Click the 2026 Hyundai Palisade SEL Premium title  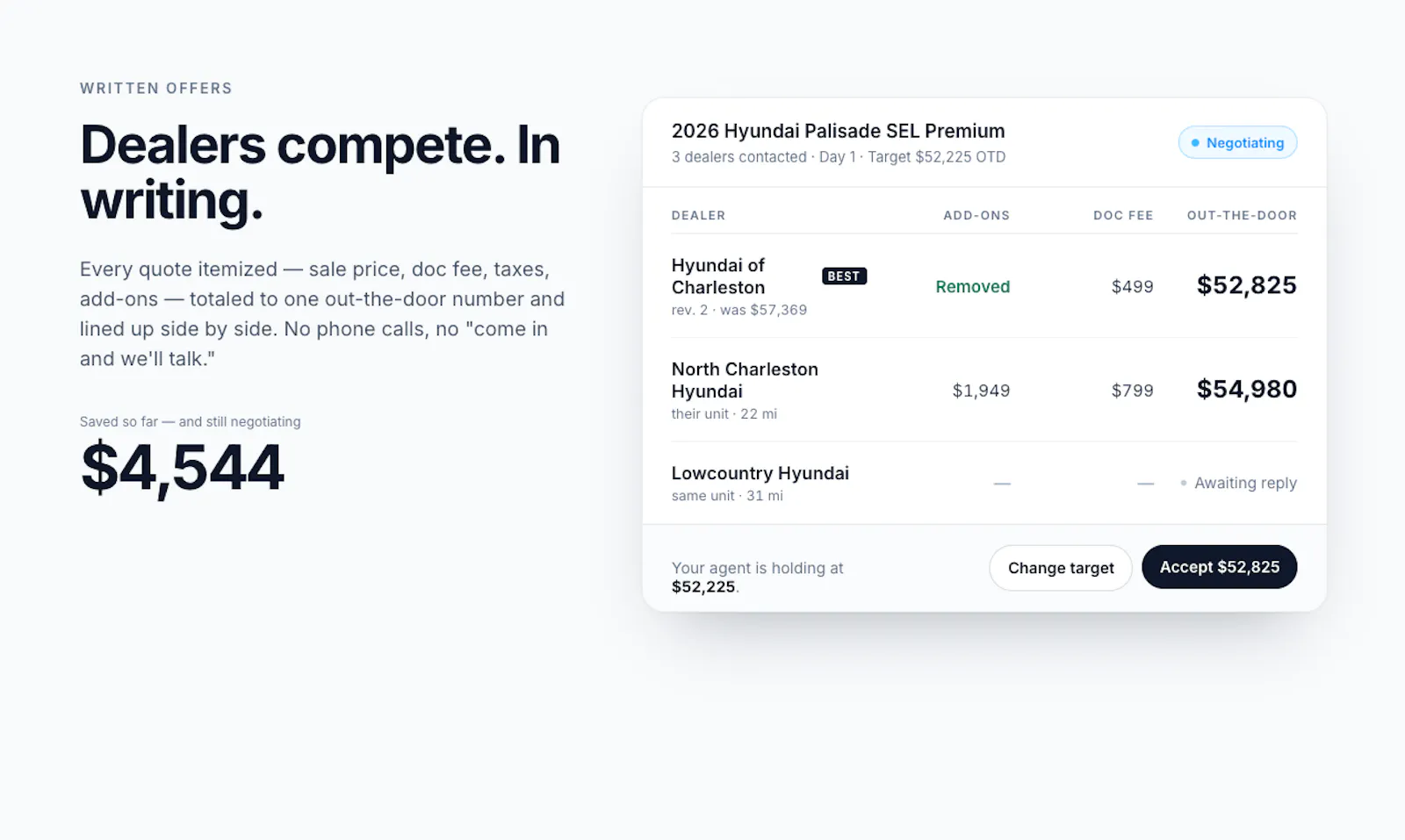pyautogui.click(x=838, y=131)
